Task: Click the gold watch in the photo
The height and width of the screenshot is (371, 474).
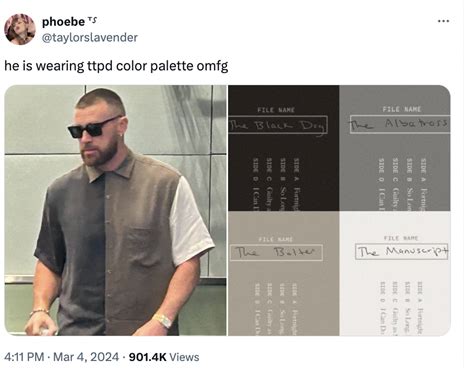Action: [x=163, y=321]
